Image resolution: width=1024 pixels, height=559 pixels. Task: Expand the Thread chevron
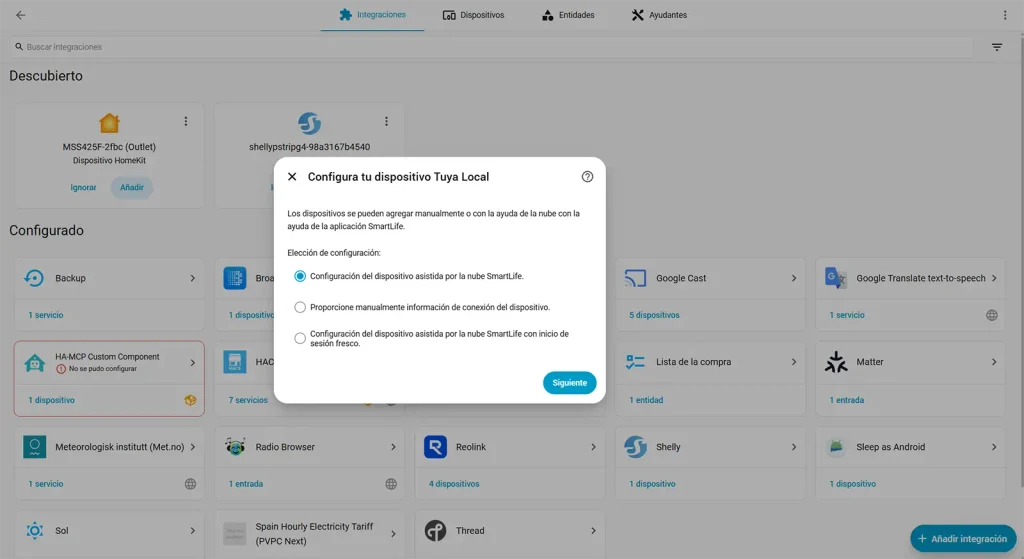593,531
